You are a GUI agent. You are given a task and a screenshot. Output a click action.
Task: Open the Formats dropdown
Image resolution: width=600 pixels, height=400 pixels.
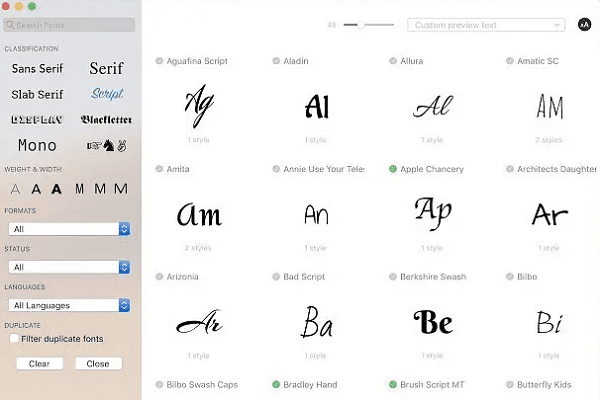[x=68, y=229]
